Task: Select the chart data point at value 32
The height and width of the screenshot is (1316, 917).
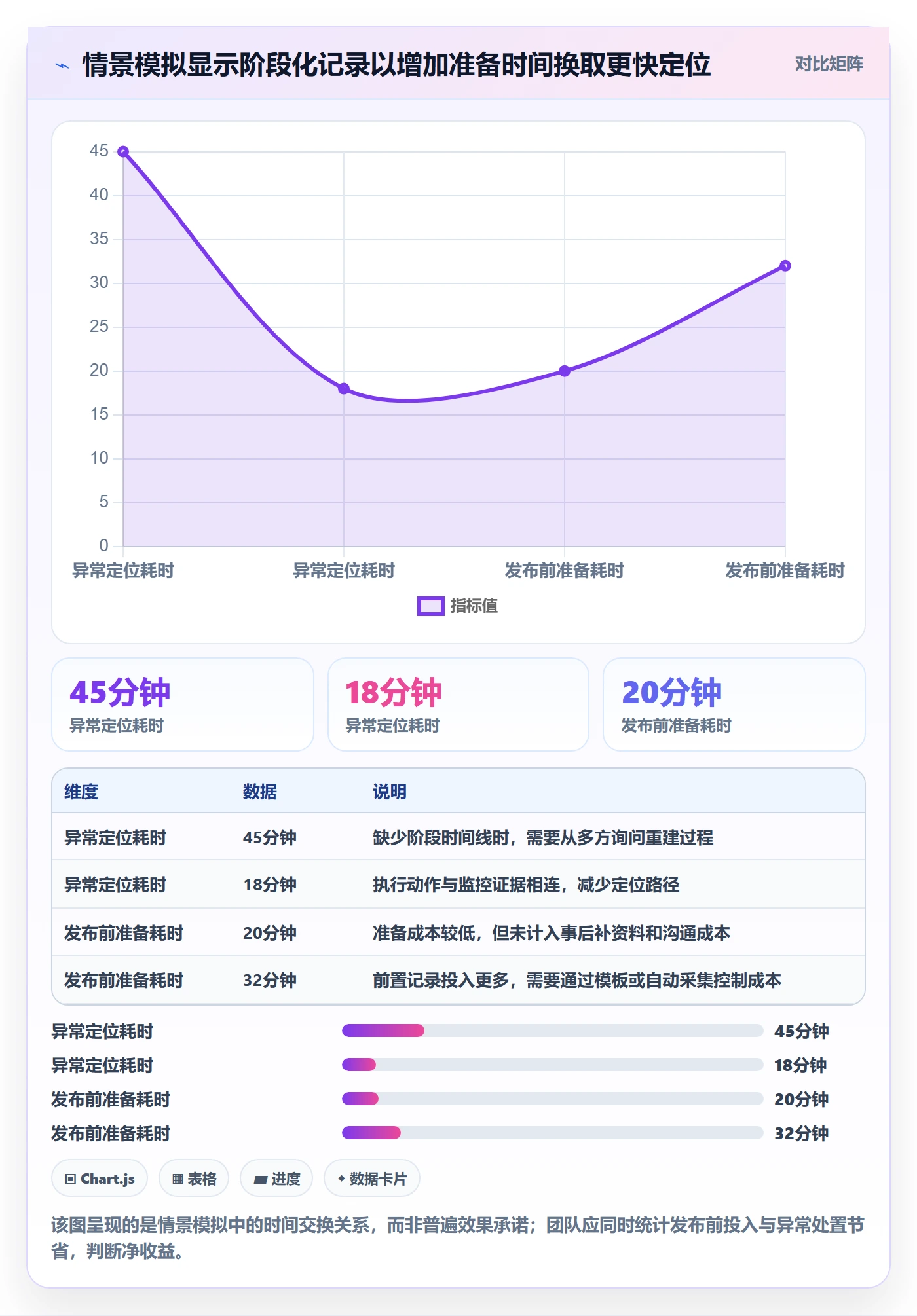Action: pos(785,266)
